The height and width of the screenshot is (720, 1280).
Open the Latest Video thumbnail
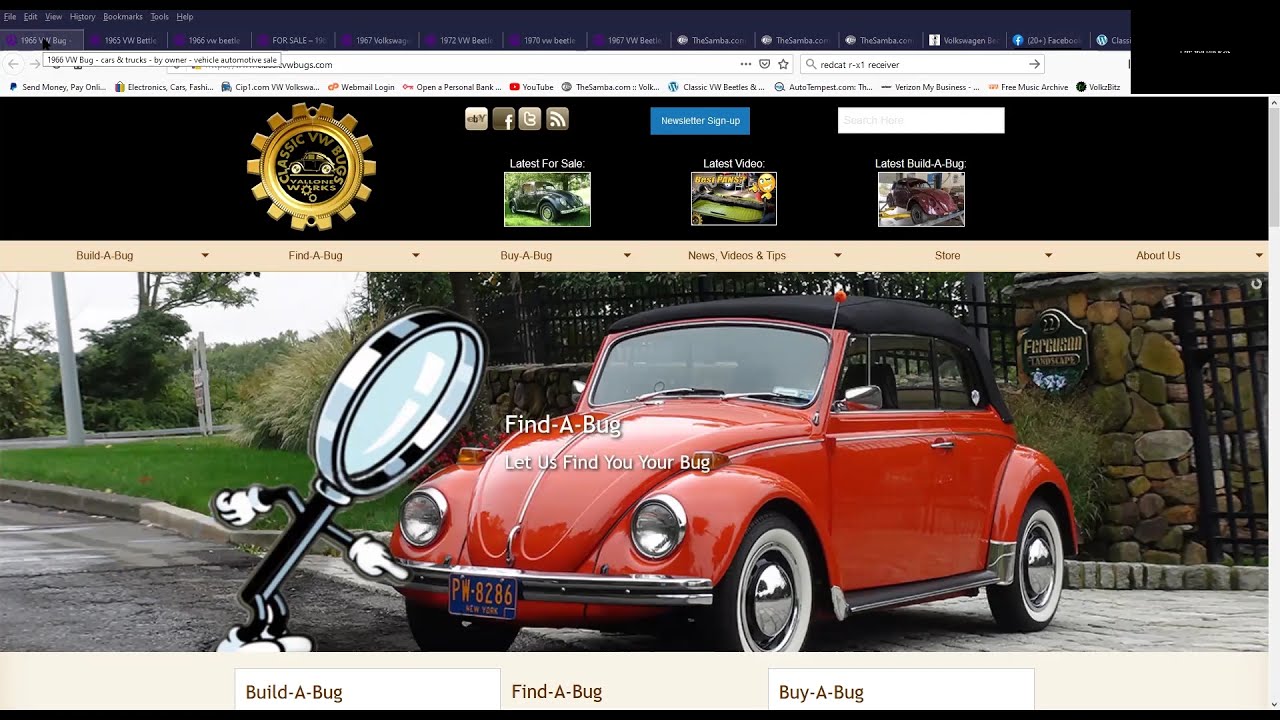pos(734,199)
